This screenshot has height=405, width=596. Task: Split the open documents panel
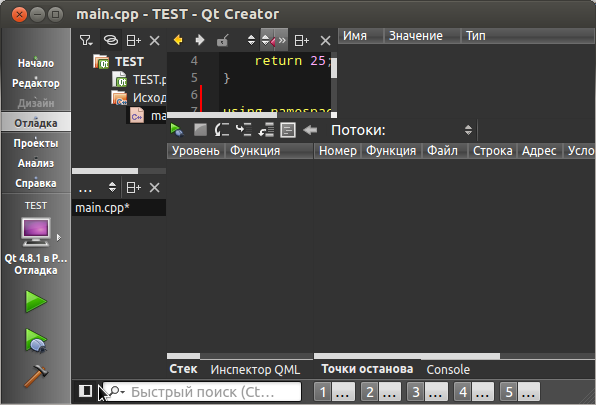pyautogui.click(x=133, y=187)
